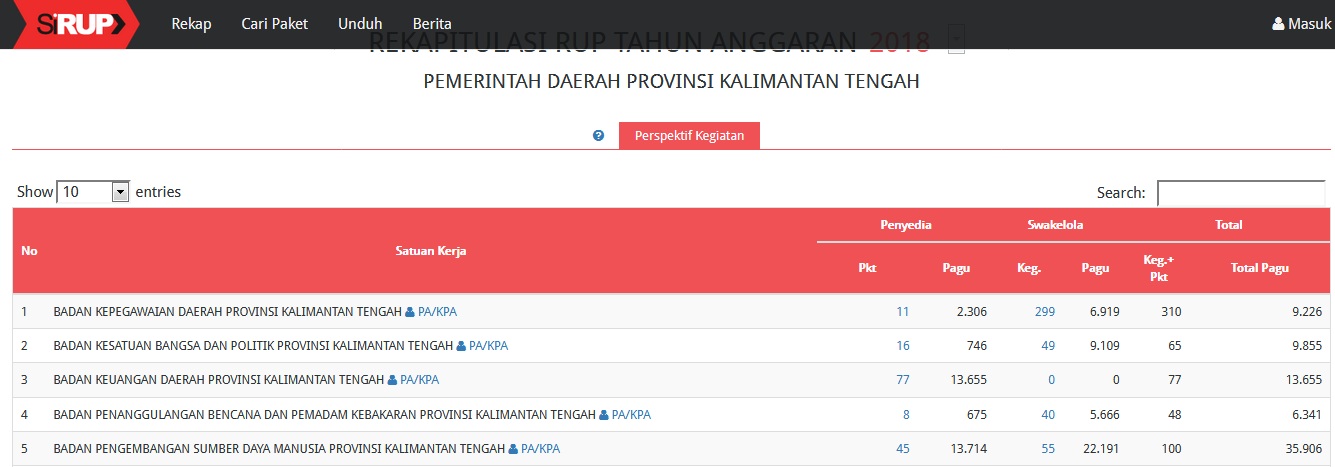The height and width of the screenshot is (467, 1335).
Task: Click the blue help question mark icon
Action: tap(598, 136)
